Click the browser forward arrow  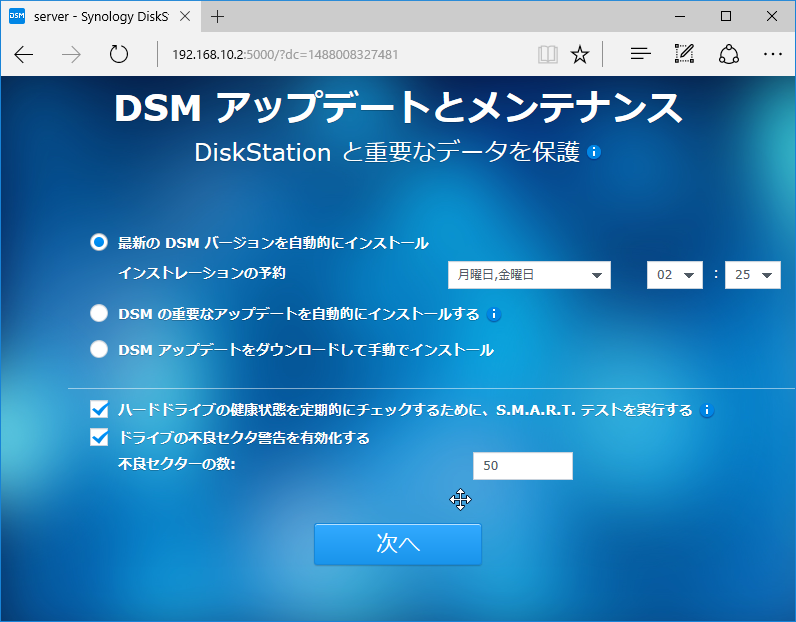(71, 54)
